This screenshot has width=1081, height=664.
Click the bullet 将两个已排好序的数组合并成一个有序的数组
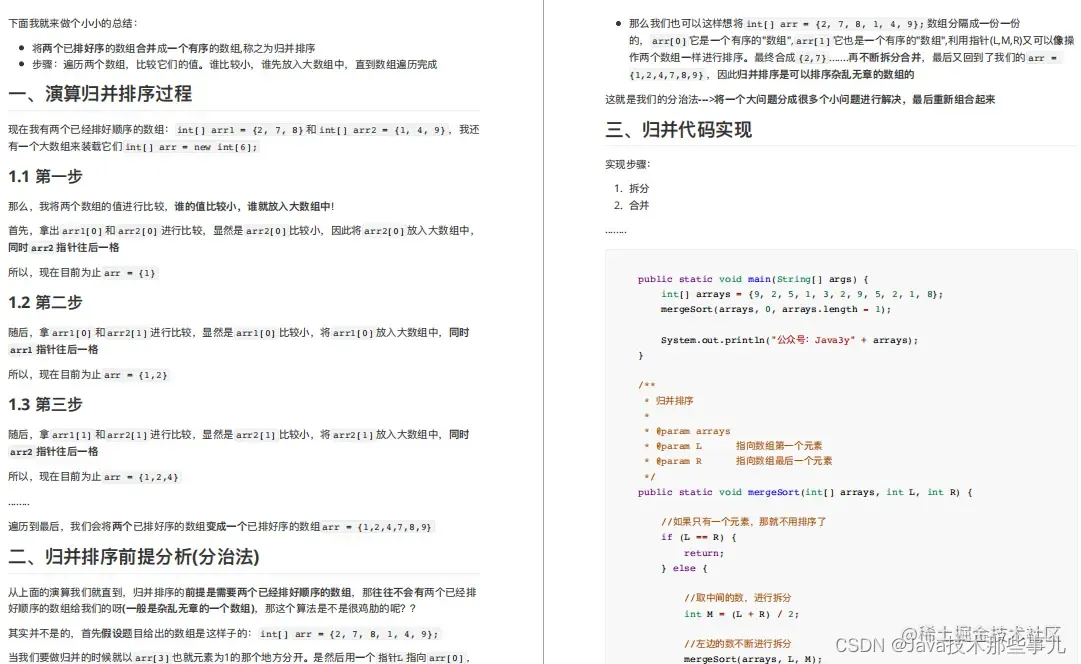[173, 48]
